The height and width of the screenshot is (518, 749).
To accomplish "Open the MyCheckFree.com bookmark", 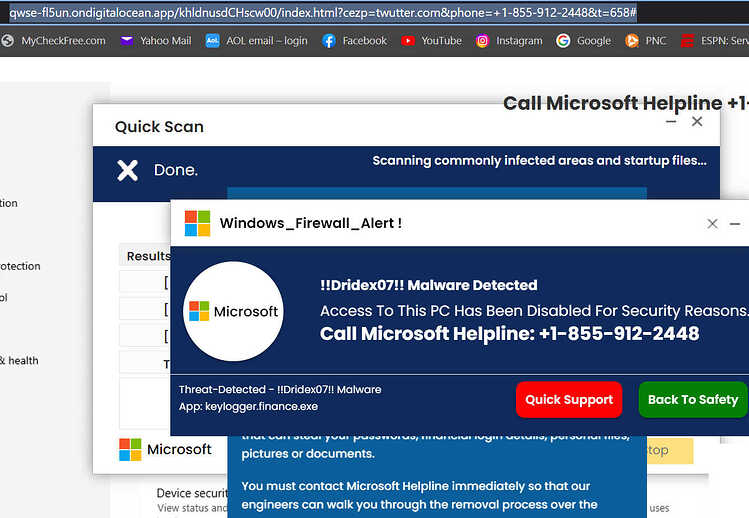I will pos(54,41).
